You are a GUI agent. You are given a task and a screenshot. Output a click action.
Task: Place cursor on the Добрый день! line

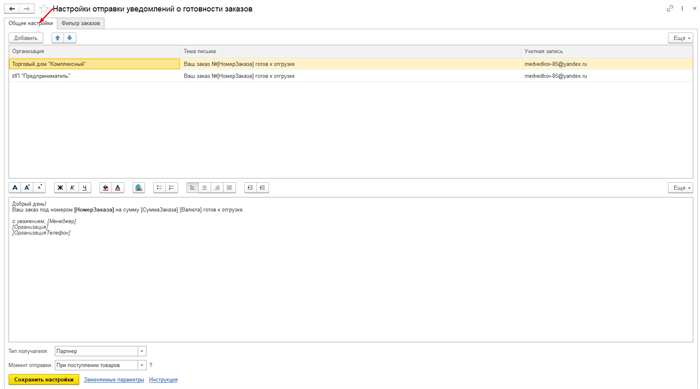tap(29, 204)
